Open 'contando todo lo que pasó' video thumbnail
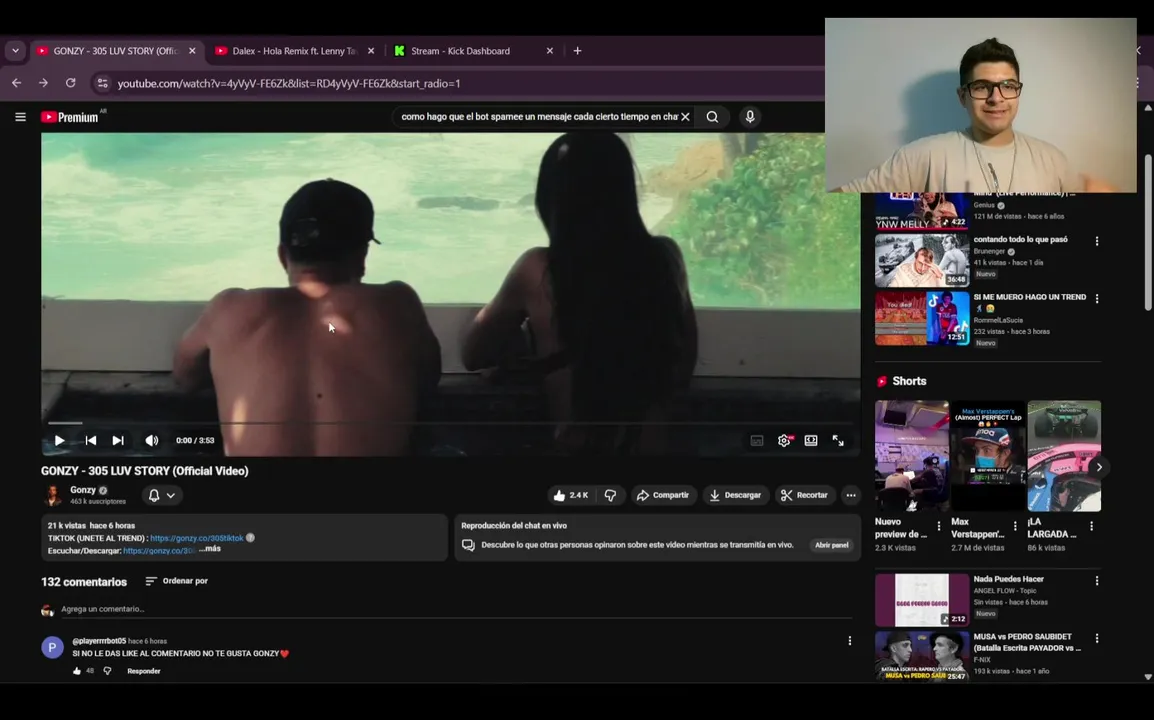The height and width of the screenshot is (720, 1154). (x=921, y=260)
